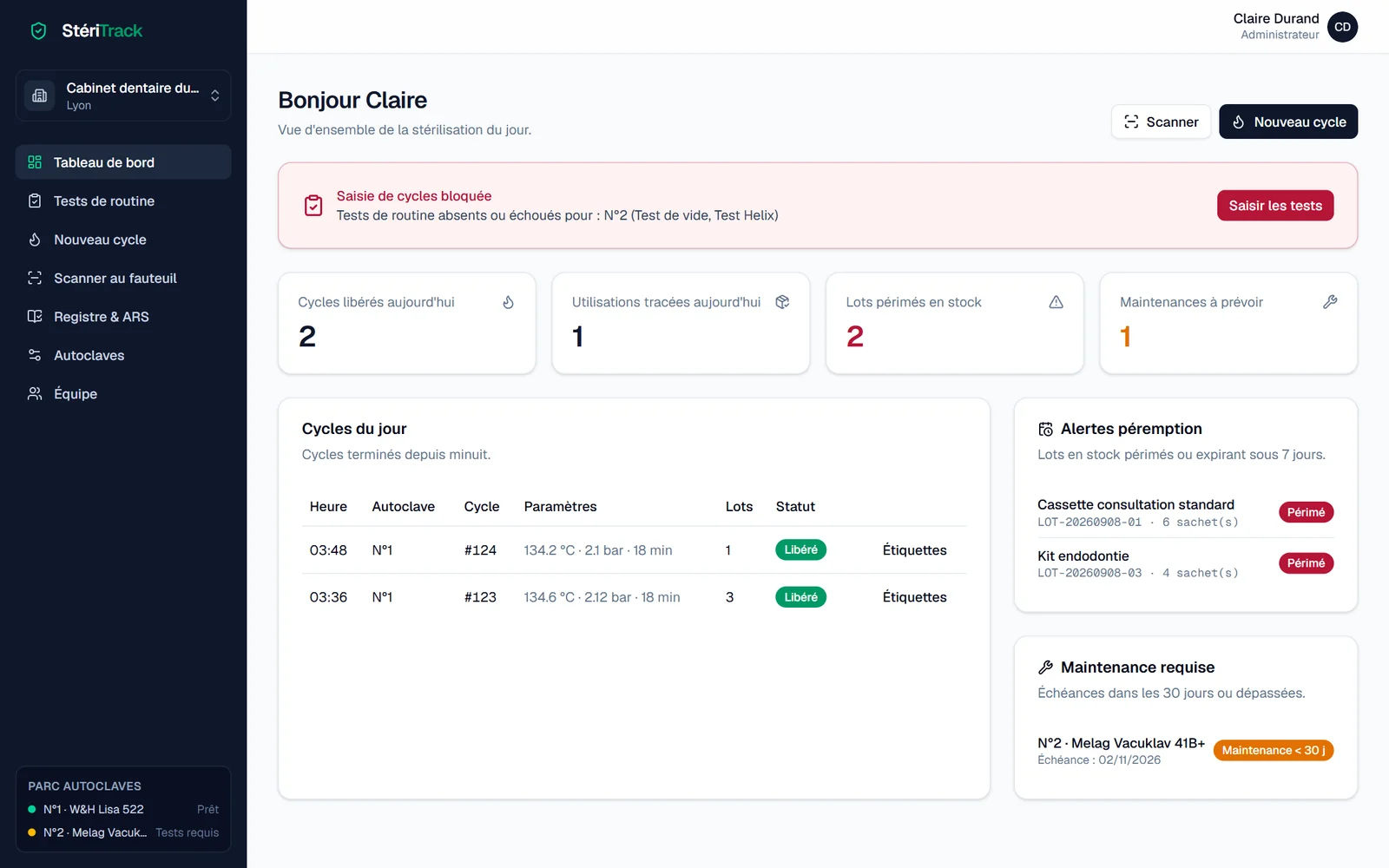
Task: Click Périmé badge for Kit endodontie
Action: 1306,563
